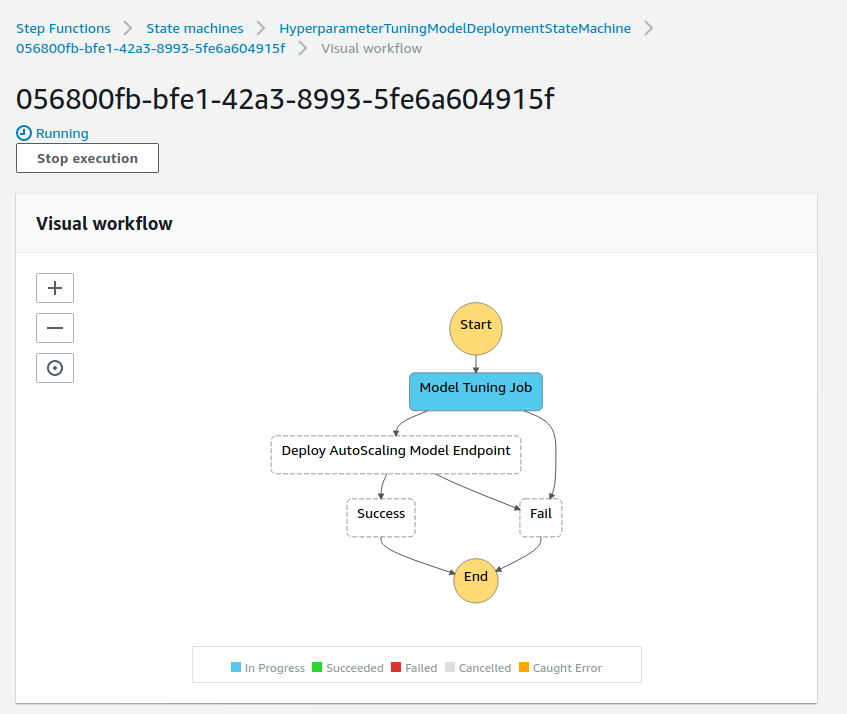Click the In Progress blue legend swatch
The height and width of the screenshot is (714, 847).
coord(236,667)
